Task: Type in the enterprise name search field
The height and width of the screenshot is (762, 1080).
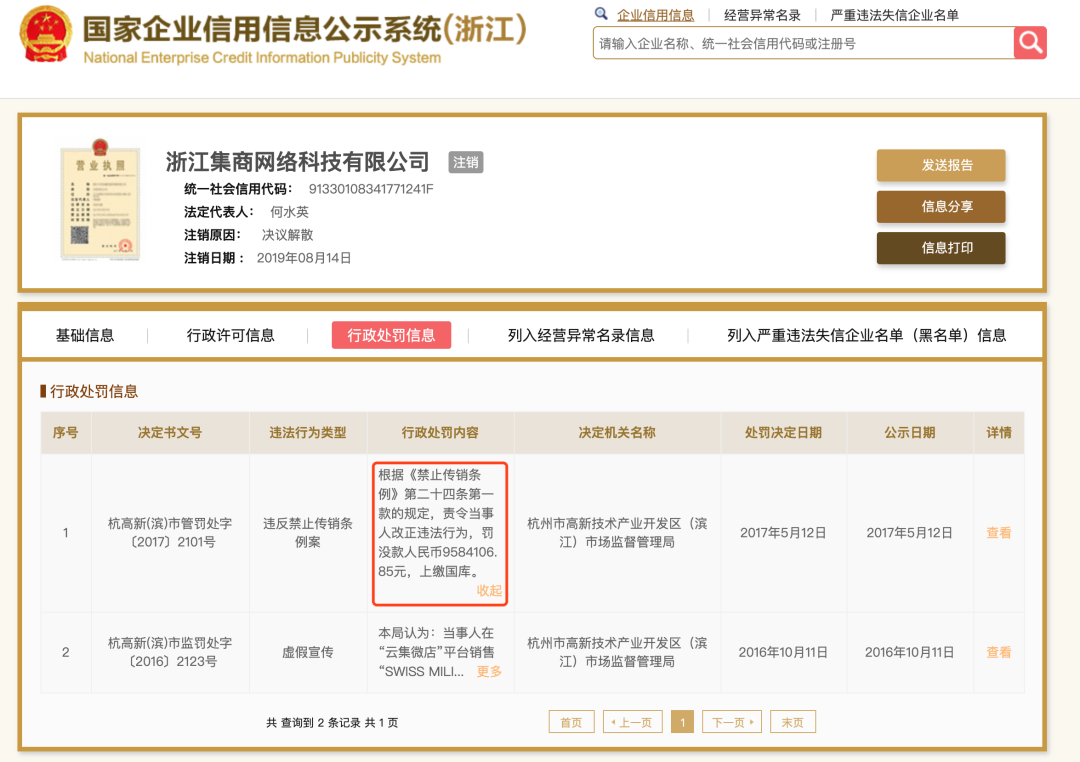Action: (x=800, y=43)
